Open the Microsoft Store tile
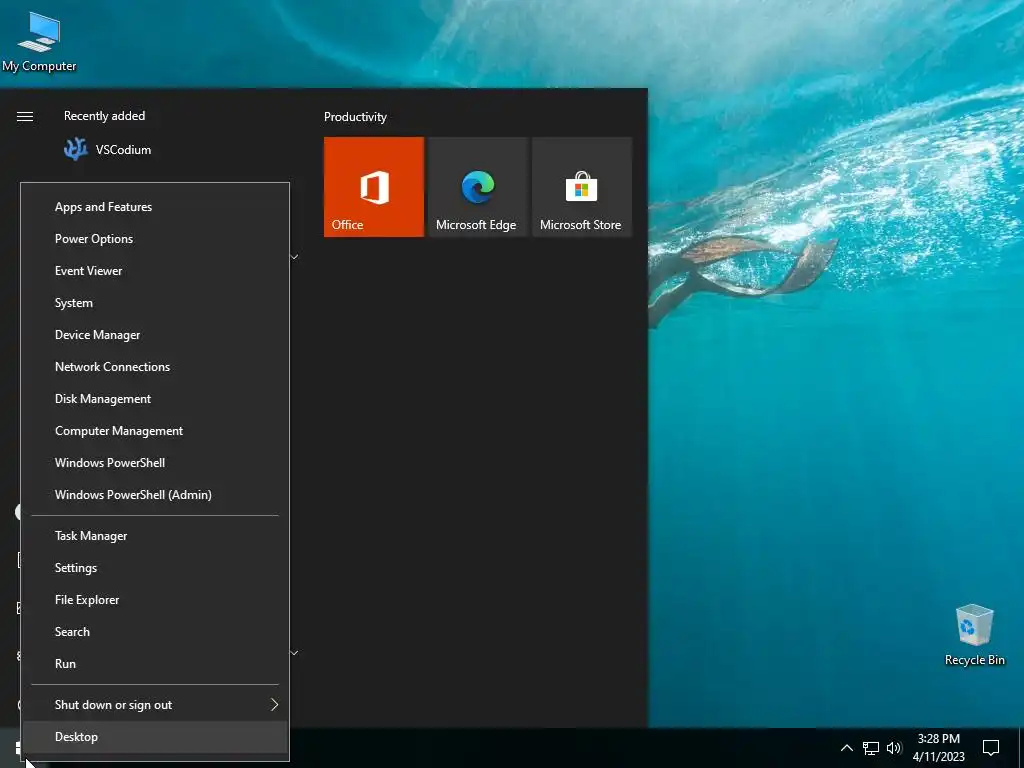This screenshot has width=1024, height=768. point(581,187)
